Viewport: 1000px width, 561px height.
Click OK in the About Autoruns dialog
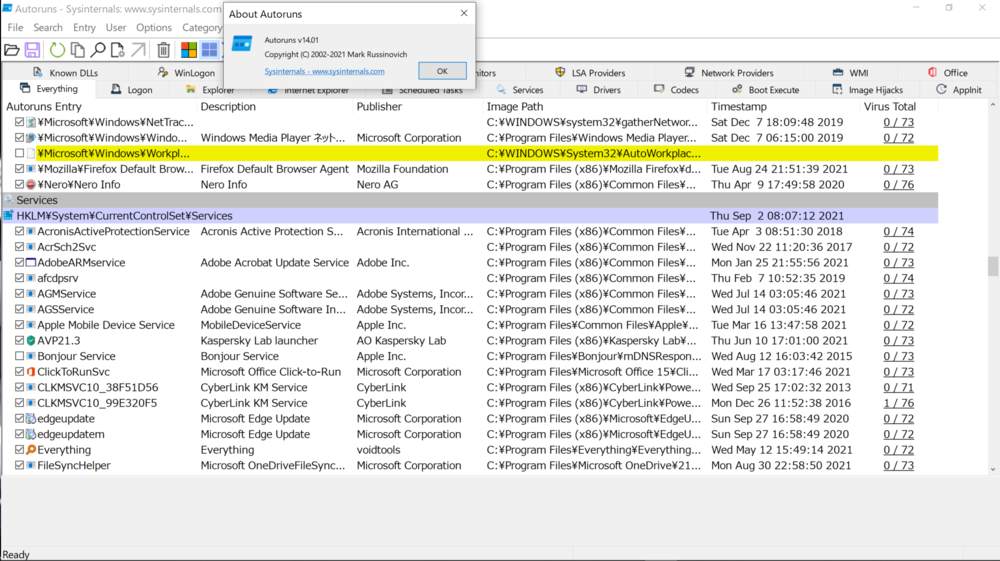[442, 71]
